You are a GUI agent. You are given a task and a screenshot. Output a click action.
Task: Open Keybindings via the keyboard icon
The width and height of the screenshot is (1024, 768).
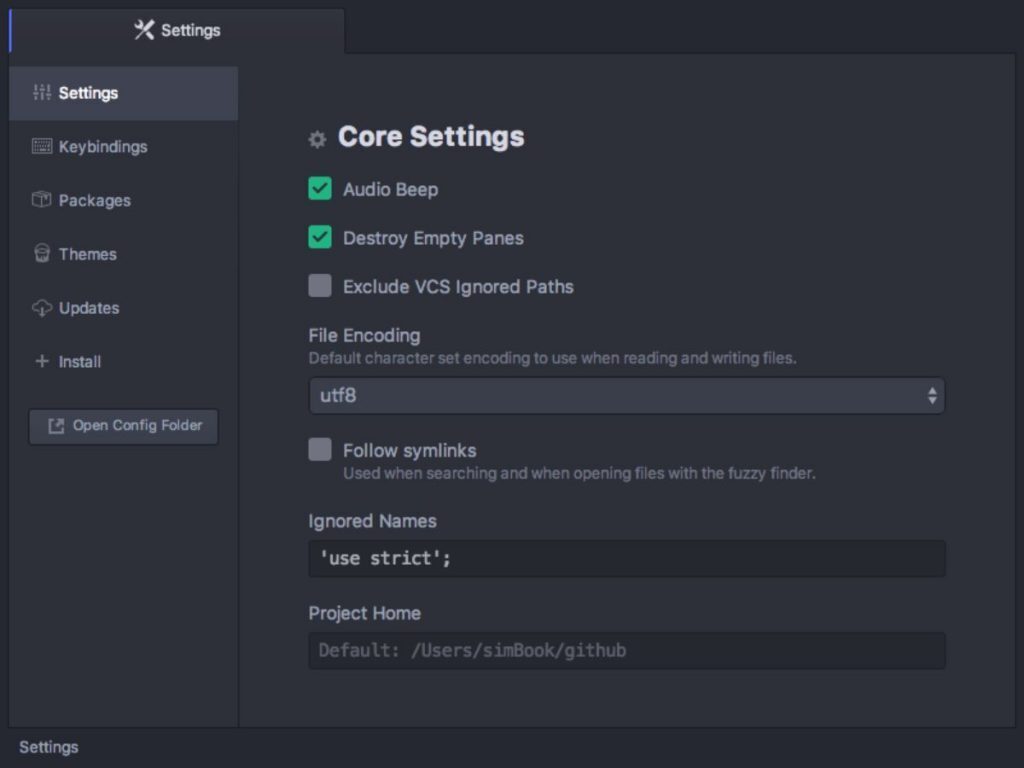[x=41, y=146]
